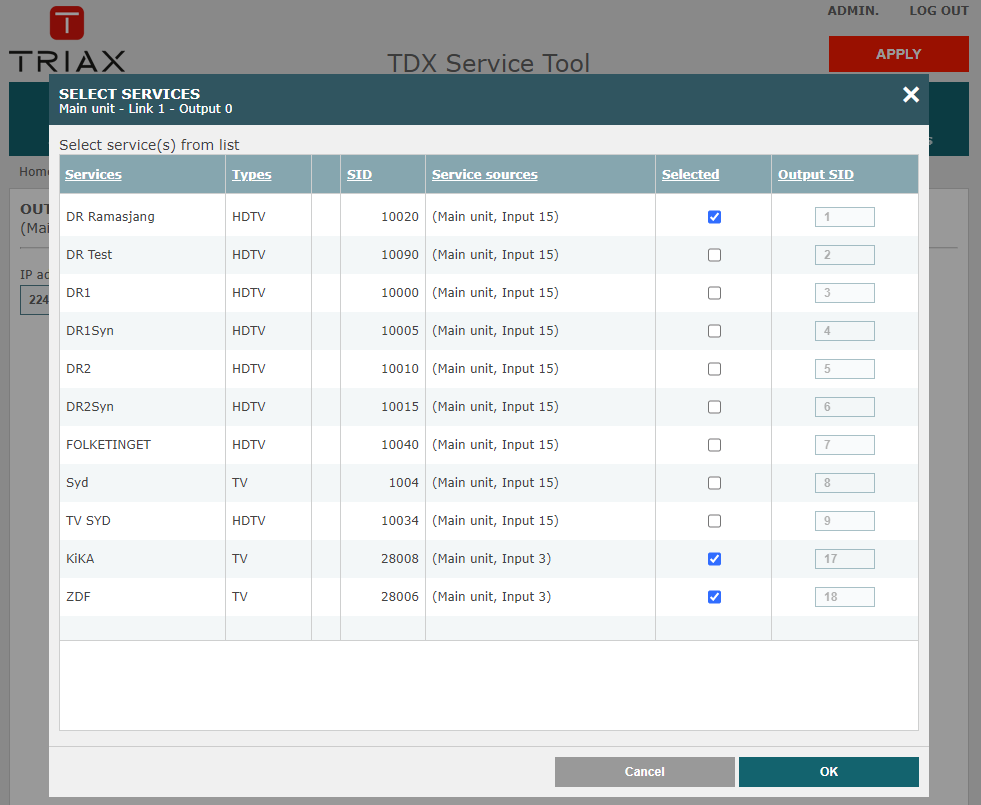
Task: Edit Output SID field for DR2
Action: click(x=845, y=369)
